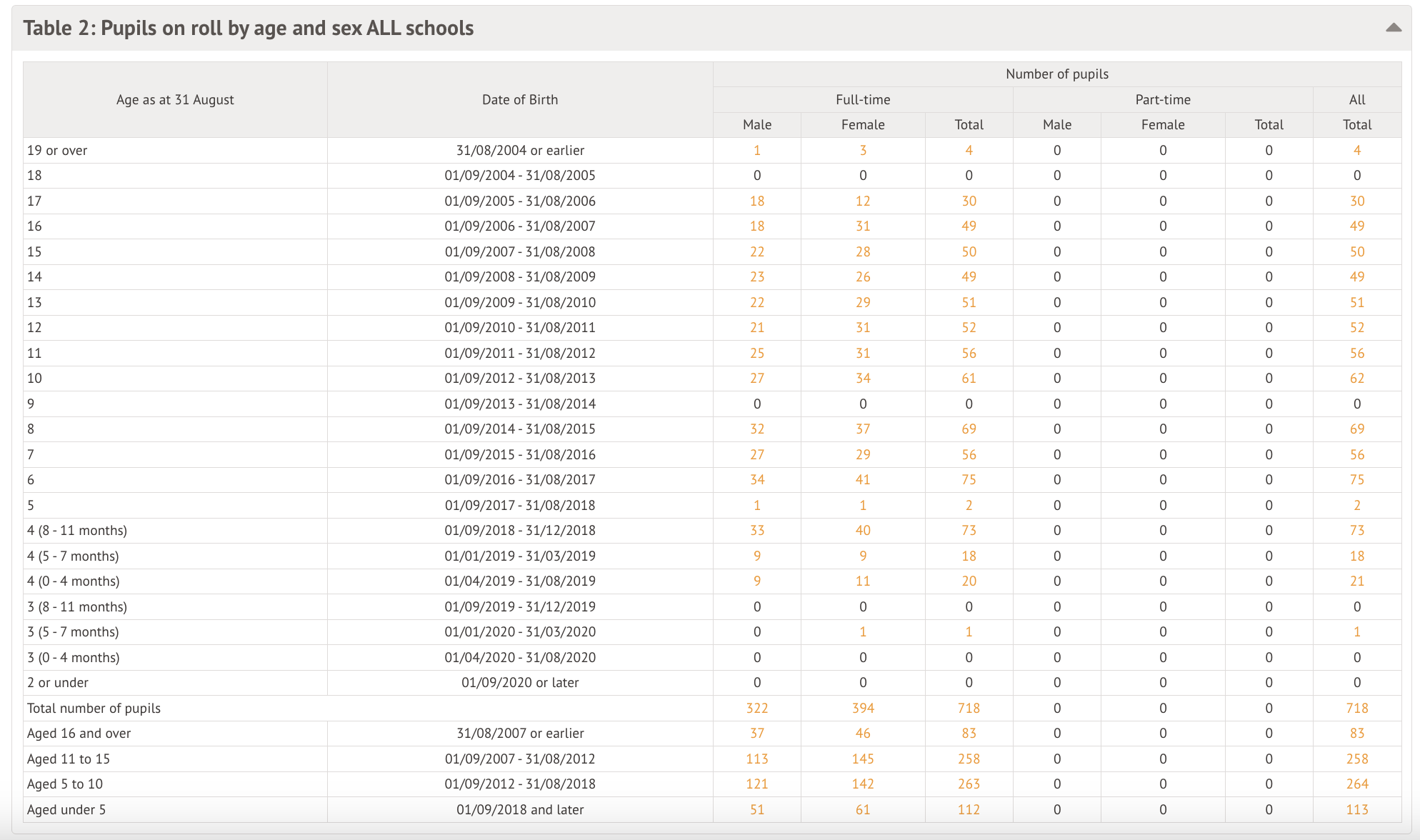Open full-time total 69 for age 8
Screen dimensions: 1420x840
968,429
